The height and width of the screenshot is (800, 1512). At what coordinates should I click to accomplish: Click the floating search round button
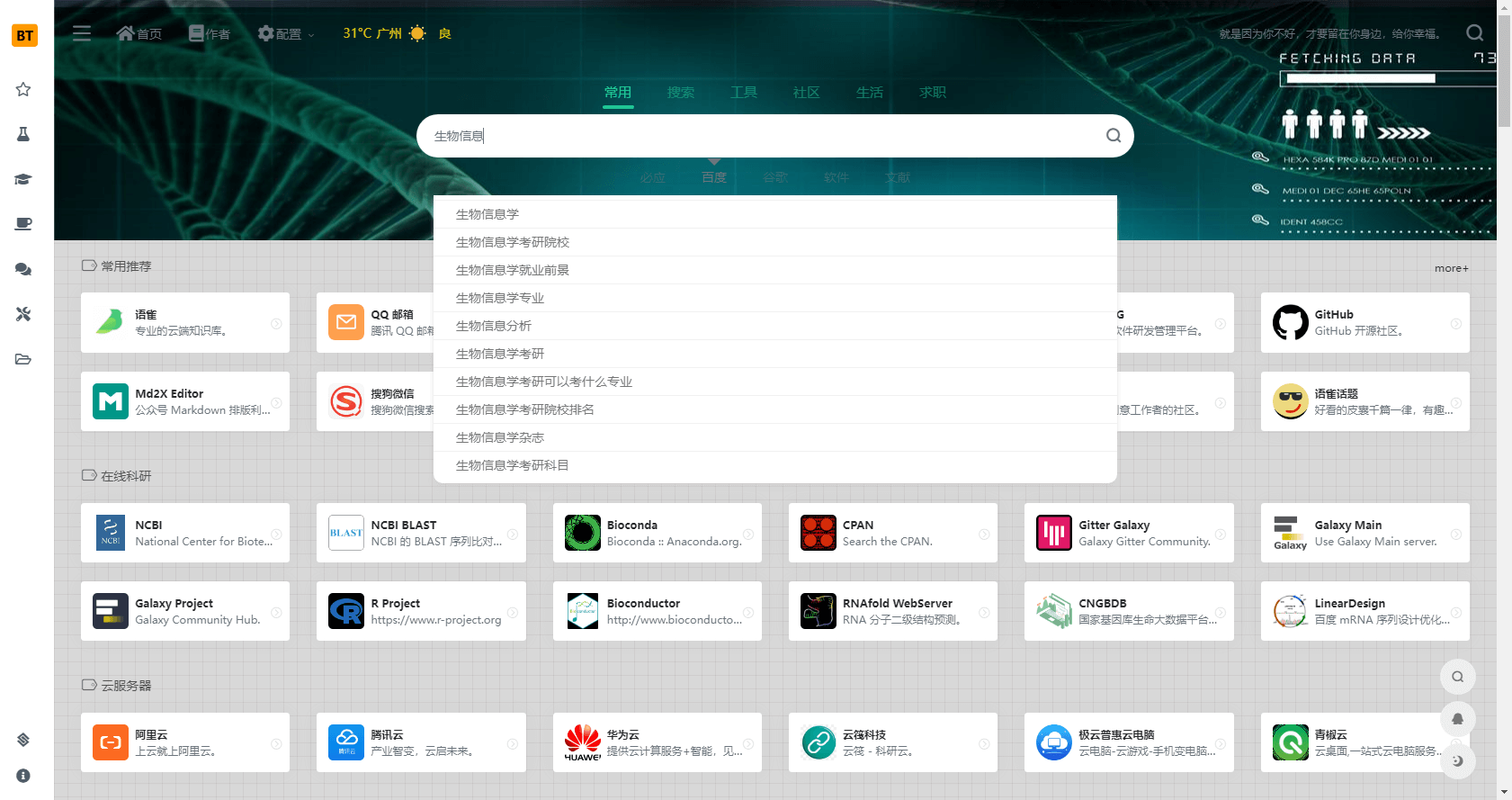1458,677
